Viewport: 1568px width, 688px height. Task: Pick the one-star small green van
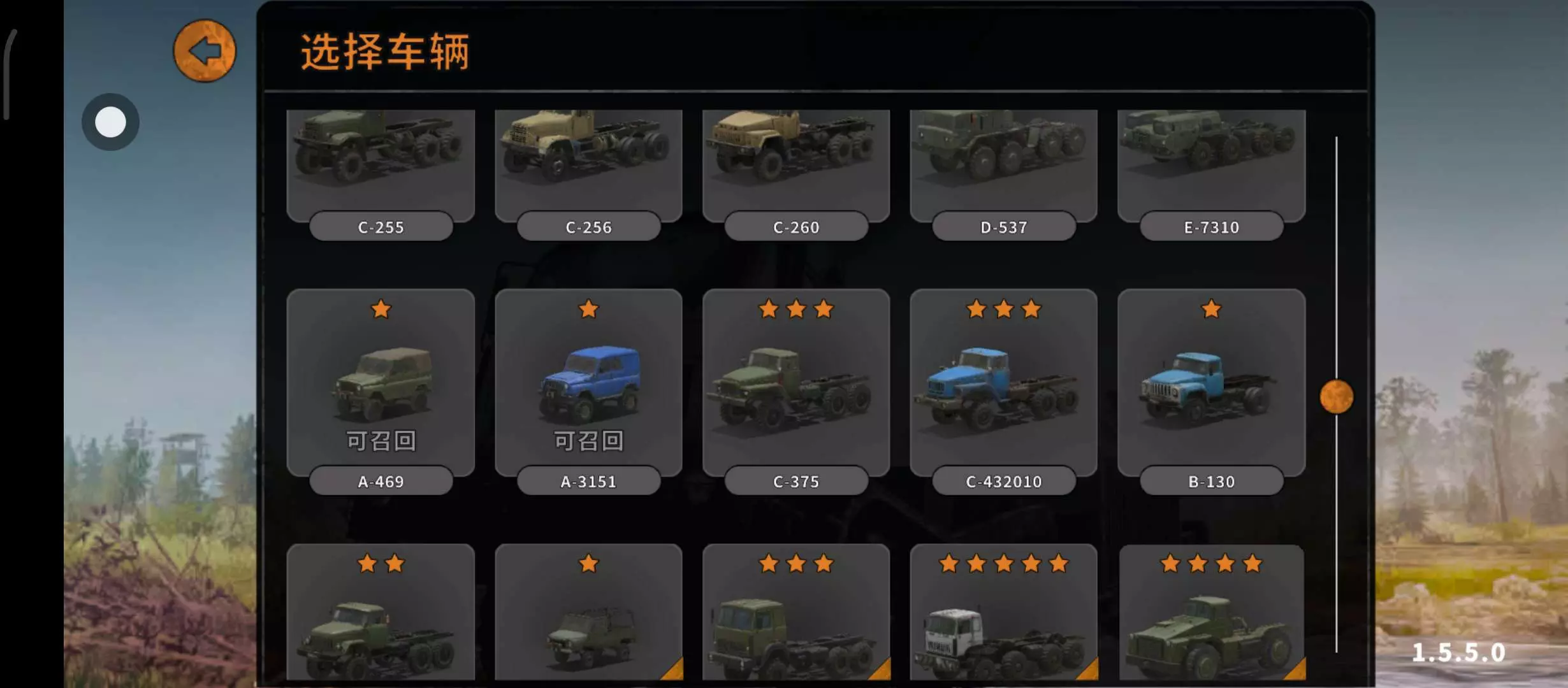point(588,613)
